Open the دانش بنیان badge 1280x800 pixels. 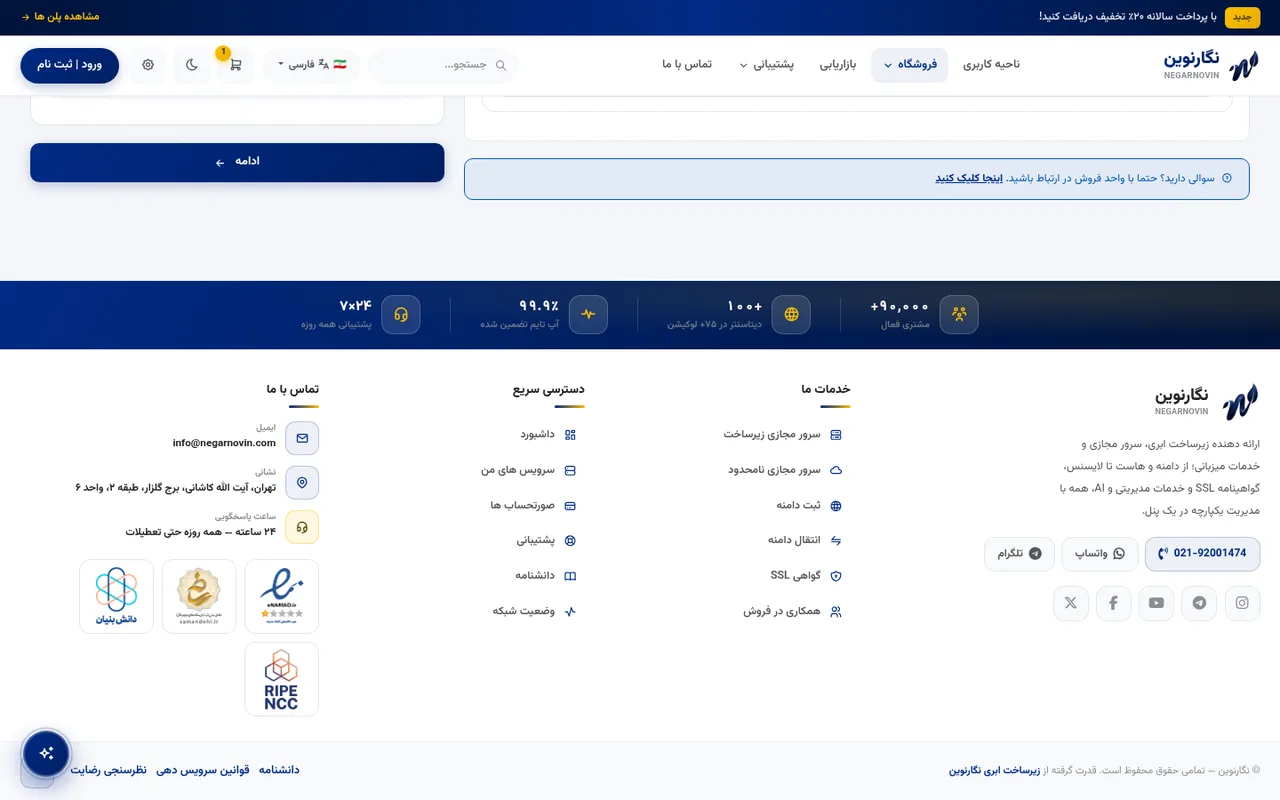point(116,596)
